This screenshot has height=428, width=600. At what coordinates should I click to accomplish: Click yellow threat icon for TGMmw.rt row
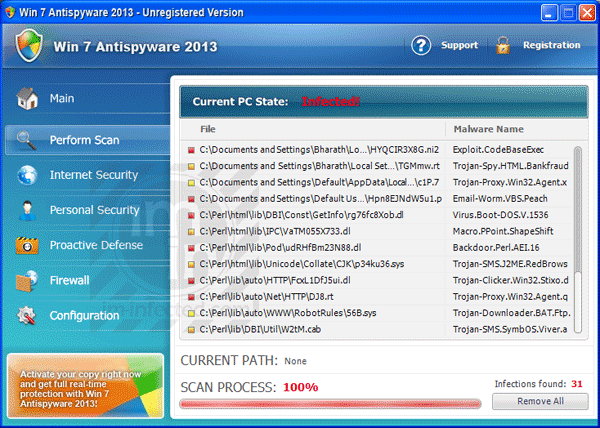coord(191,166)
